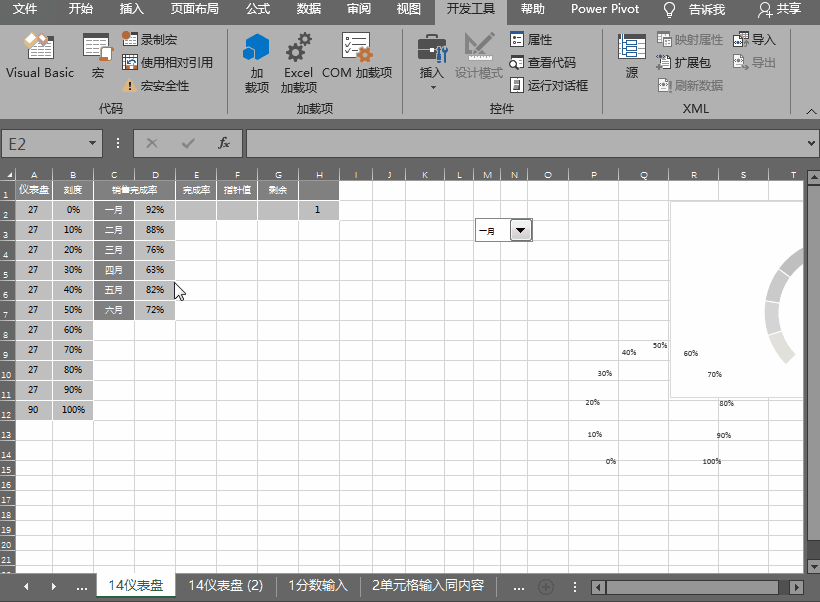Viewport: 820px width, 602px height.
Task: Click 查看代码 view code
Action: (x=543, y=62)
